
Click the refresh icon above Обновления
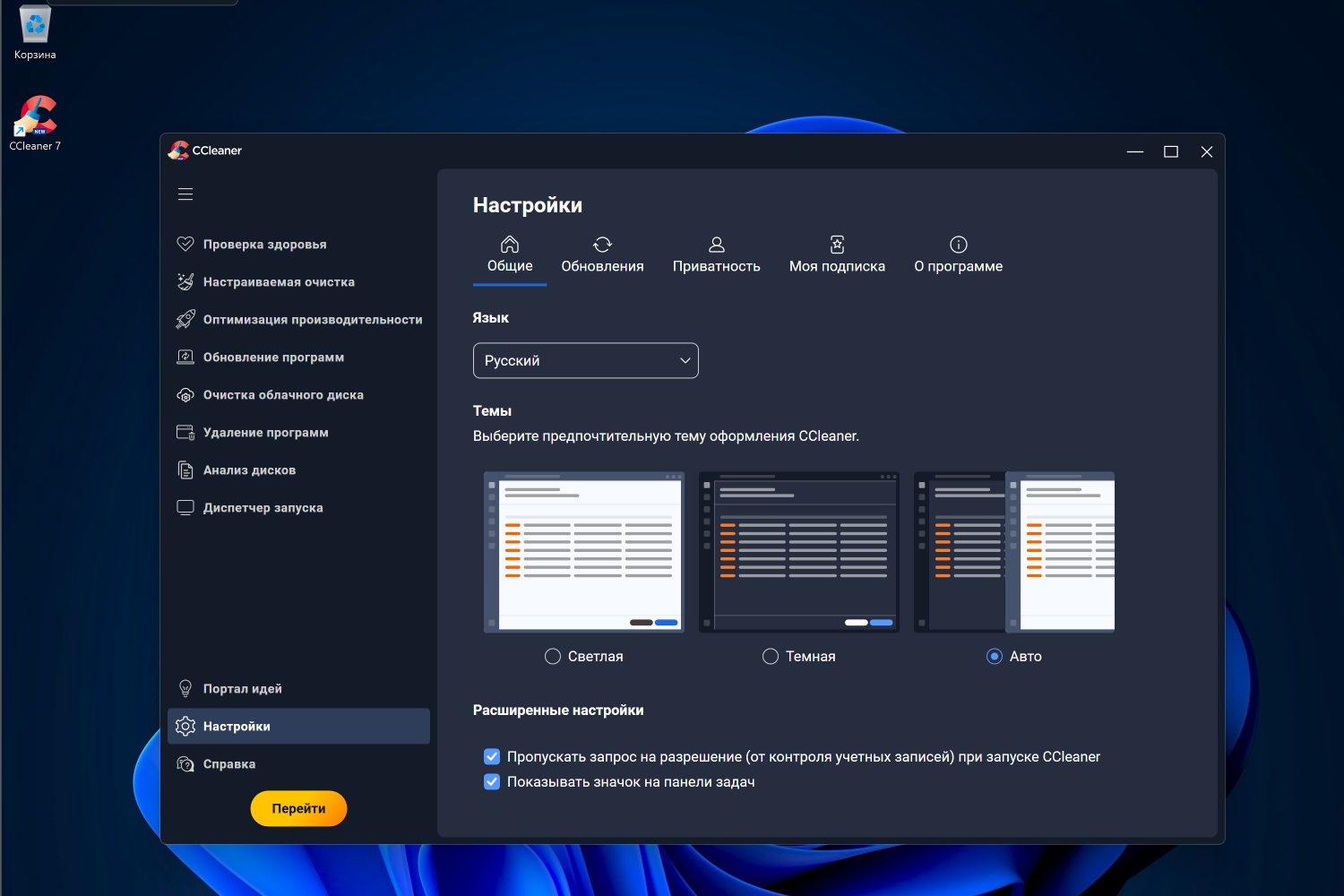point(602,244)
